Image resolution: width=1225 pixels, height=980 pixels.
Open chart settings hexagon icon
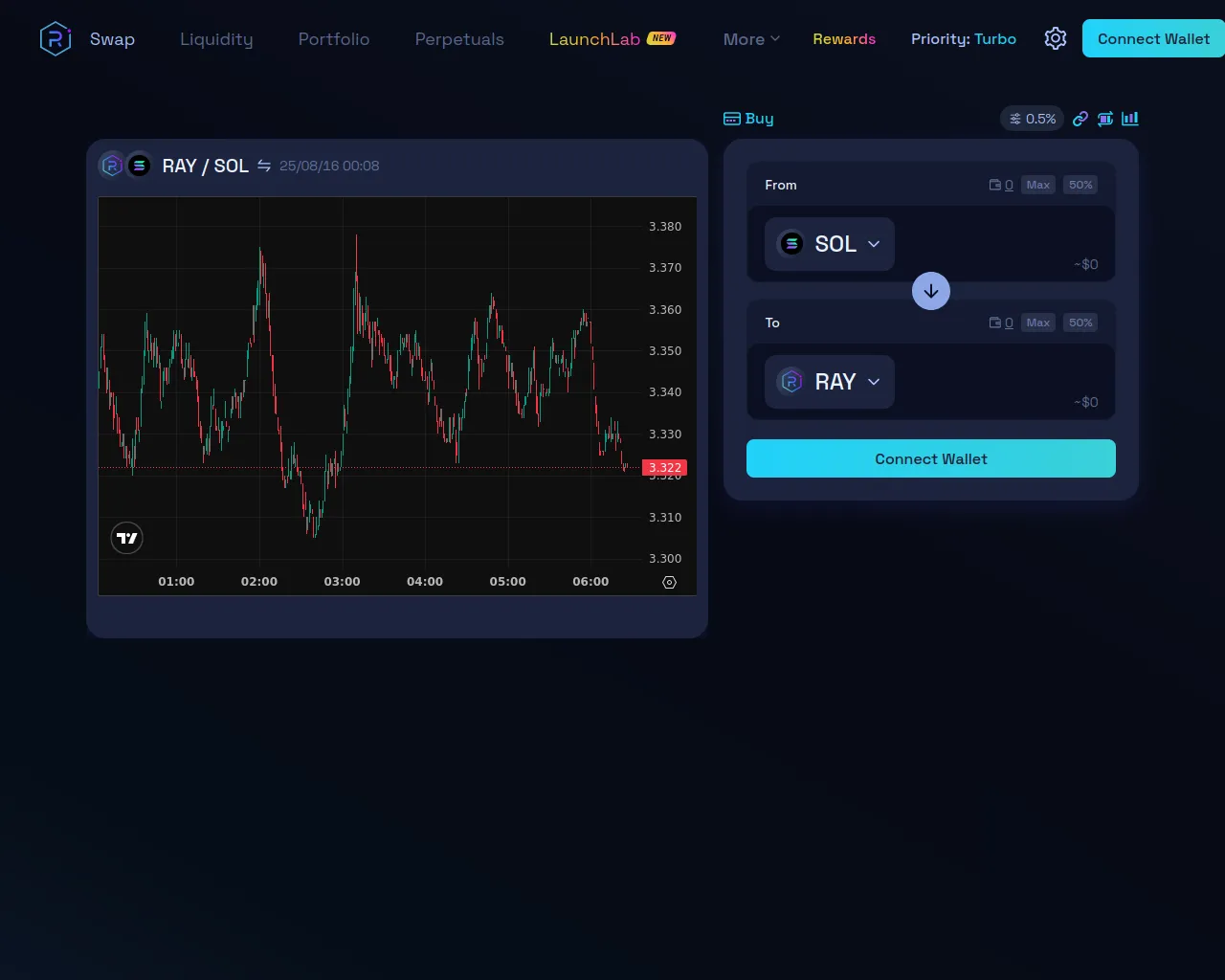click(669, 582)
